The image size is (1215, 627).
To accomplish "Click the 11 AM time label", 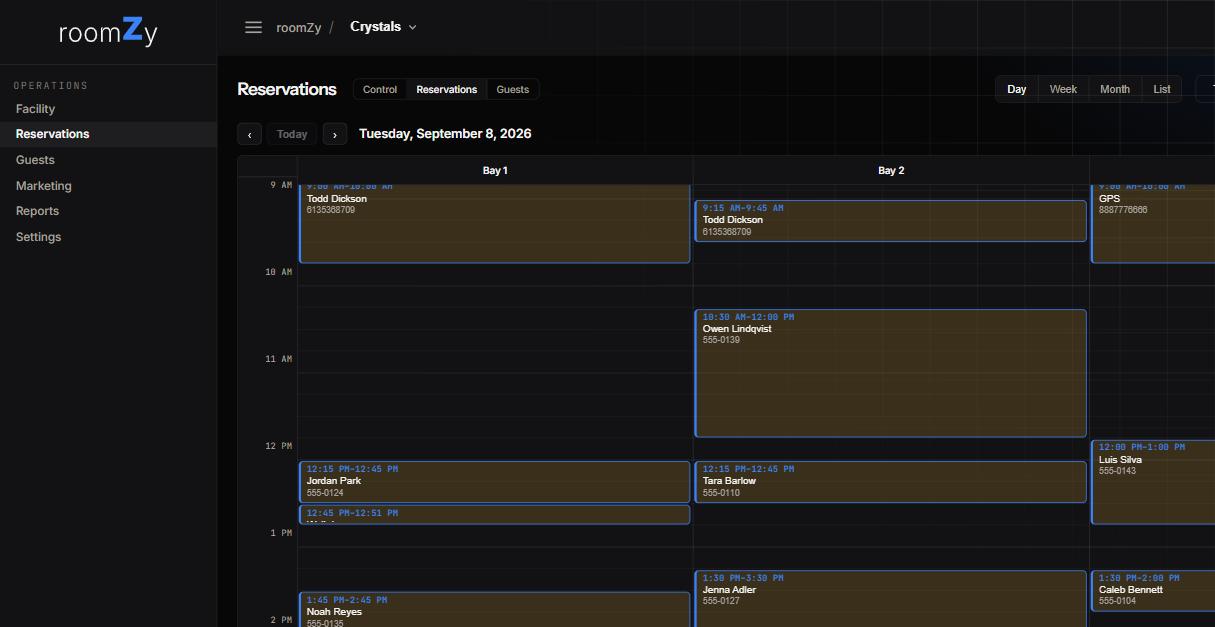I will [x=279, y=359].
